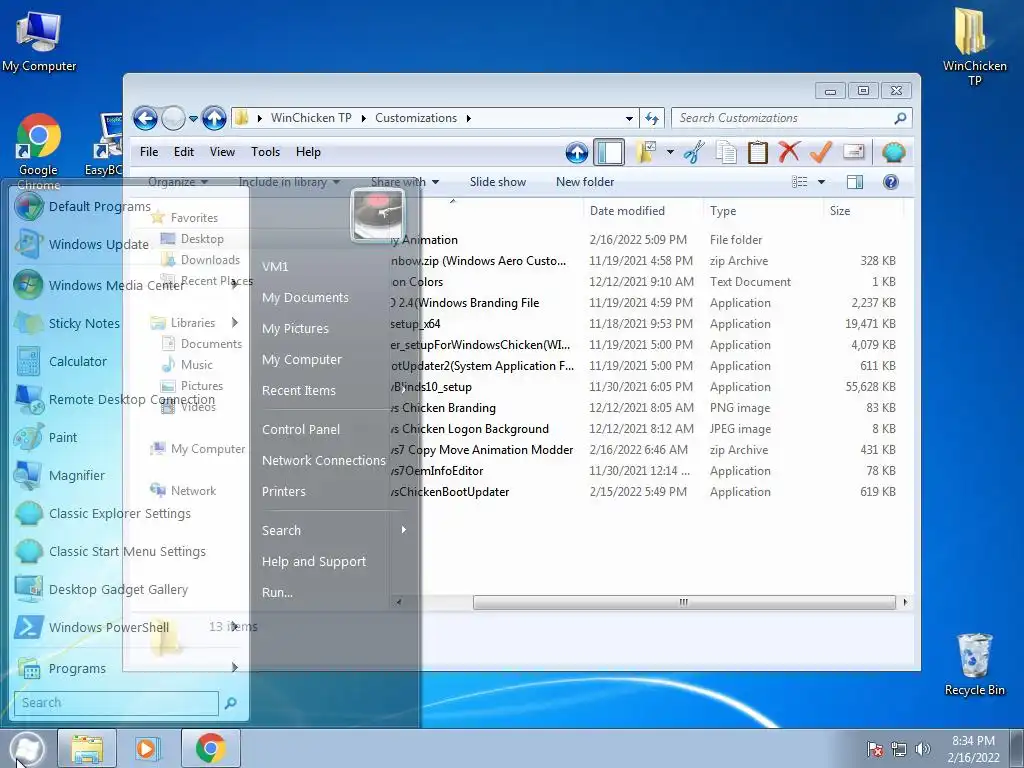Open Sticky Notes from Start menu
The image size is (1024, 768).
click(x=128, y=324)
